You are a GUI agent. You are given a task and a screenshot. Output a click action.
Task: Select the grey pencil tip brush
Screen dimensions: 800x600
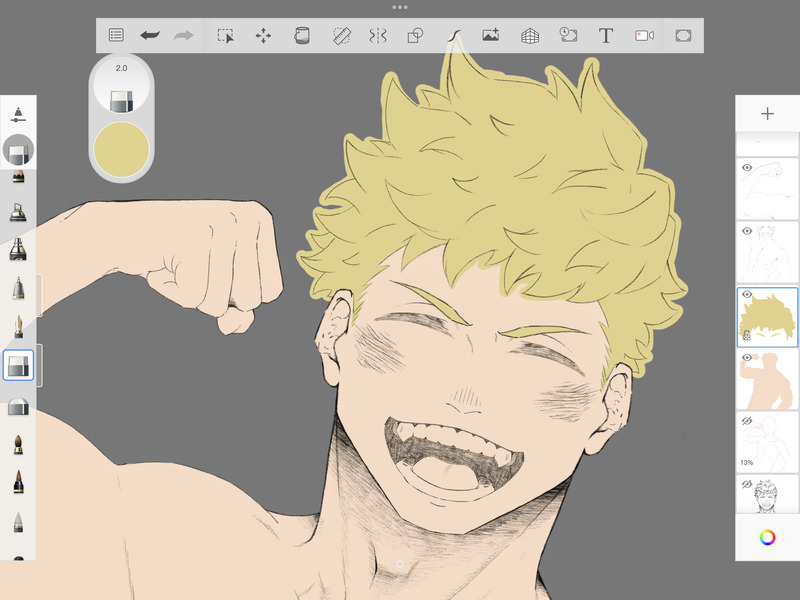(x=18, y=522)
